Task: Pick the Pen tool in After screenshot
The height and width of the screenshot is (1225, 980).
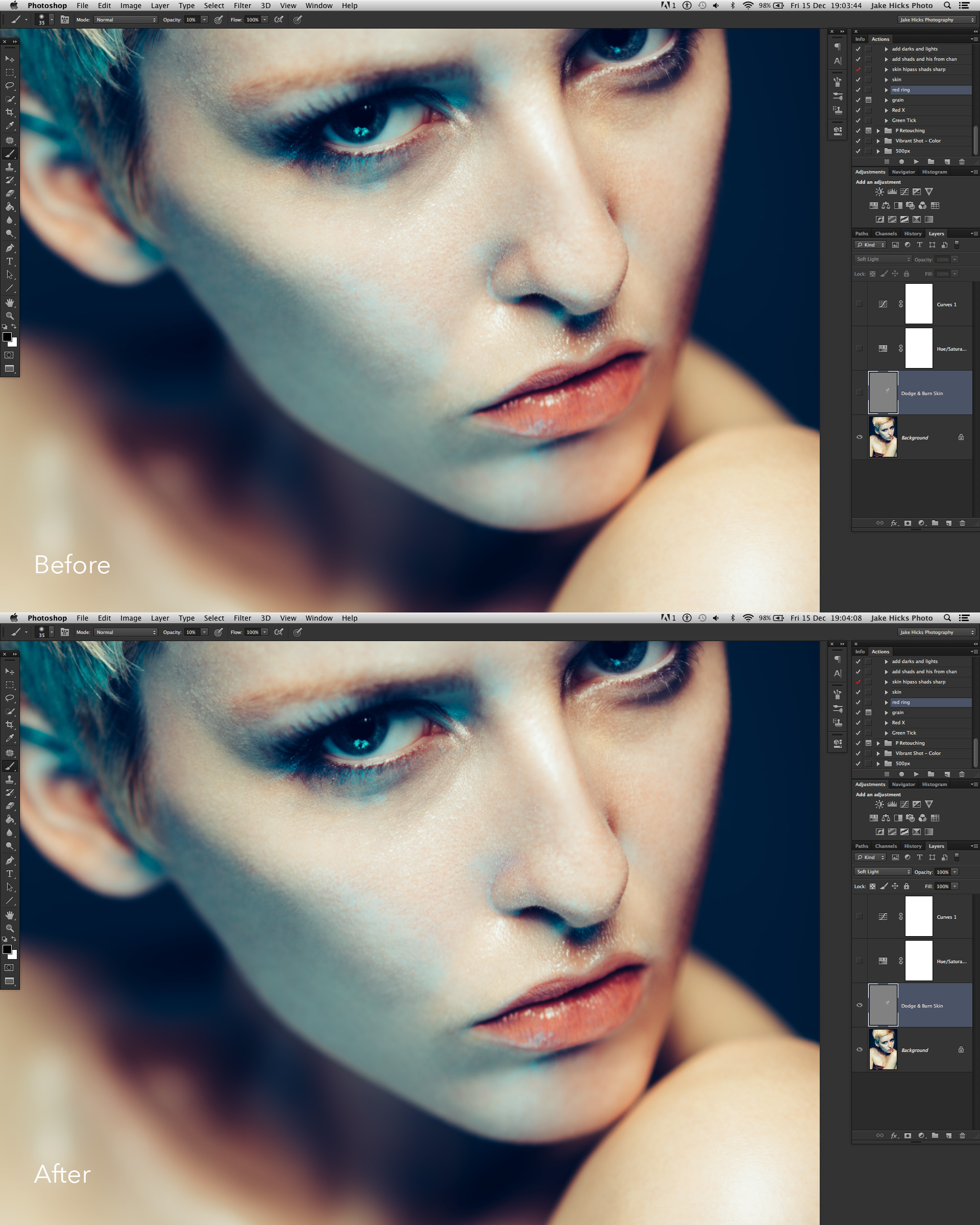Action: click(x=10, y=860)
